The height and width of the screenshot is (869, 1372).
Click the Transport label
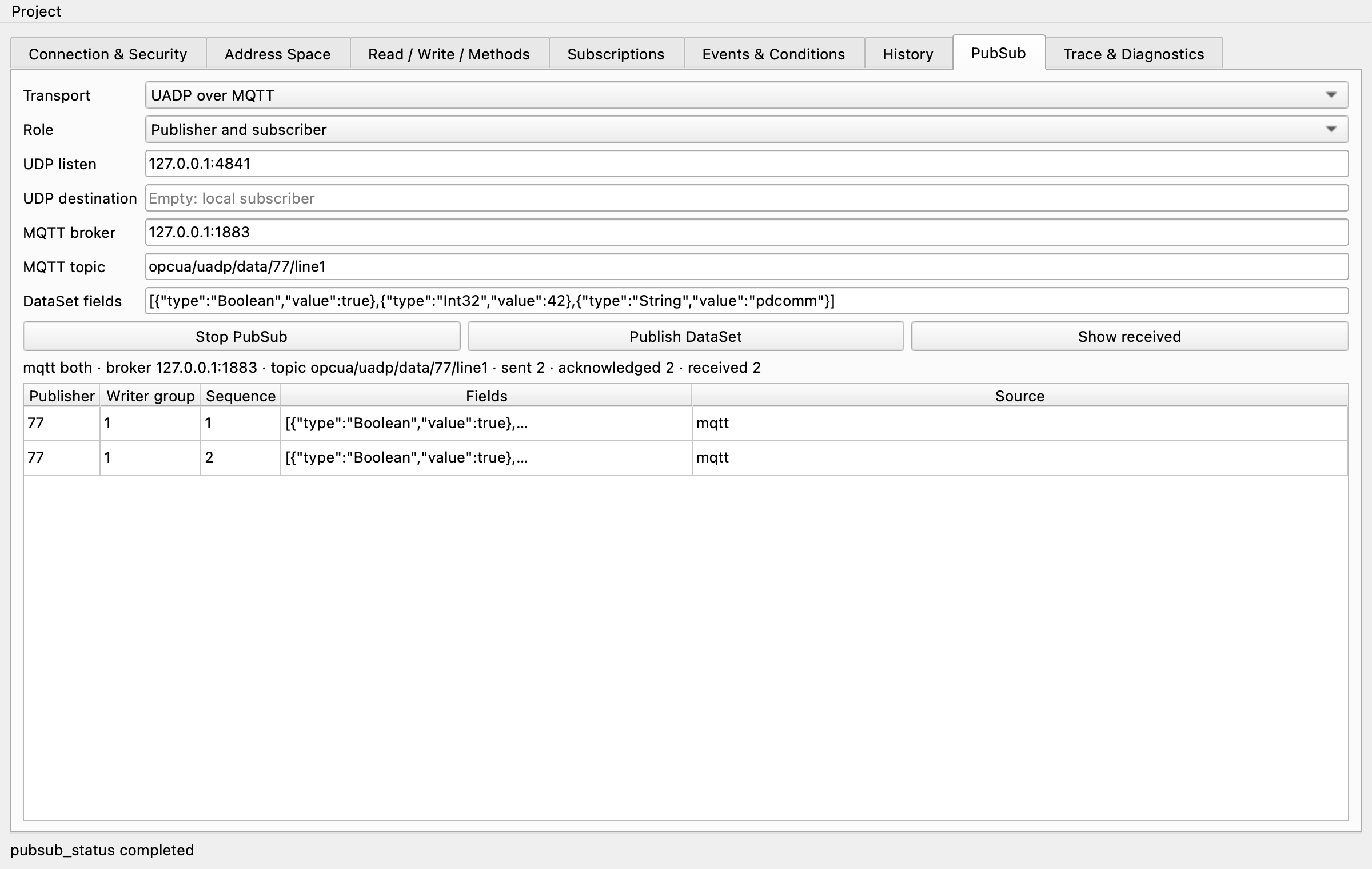tap(57, 95)
